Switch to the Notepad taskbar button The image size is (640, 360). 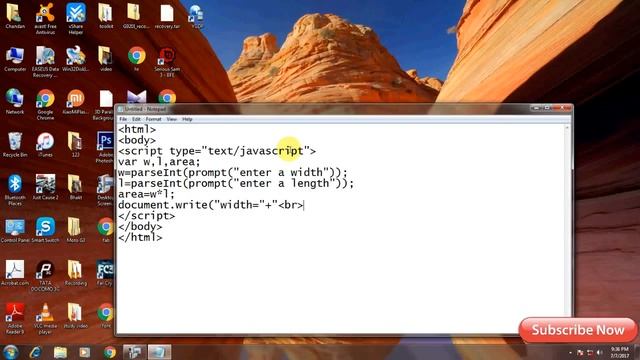pyautogui.click(x=159, y=352)
